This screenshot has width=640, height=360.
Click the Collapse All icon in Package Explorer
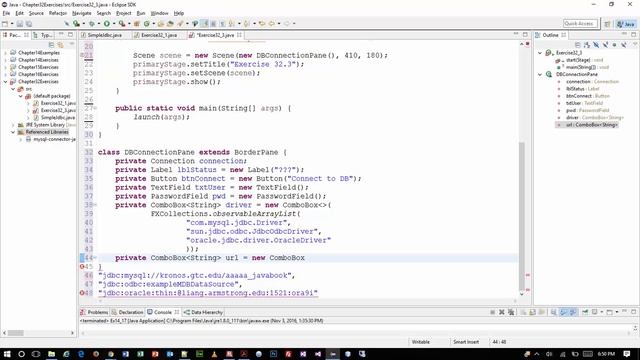[51, 44]
